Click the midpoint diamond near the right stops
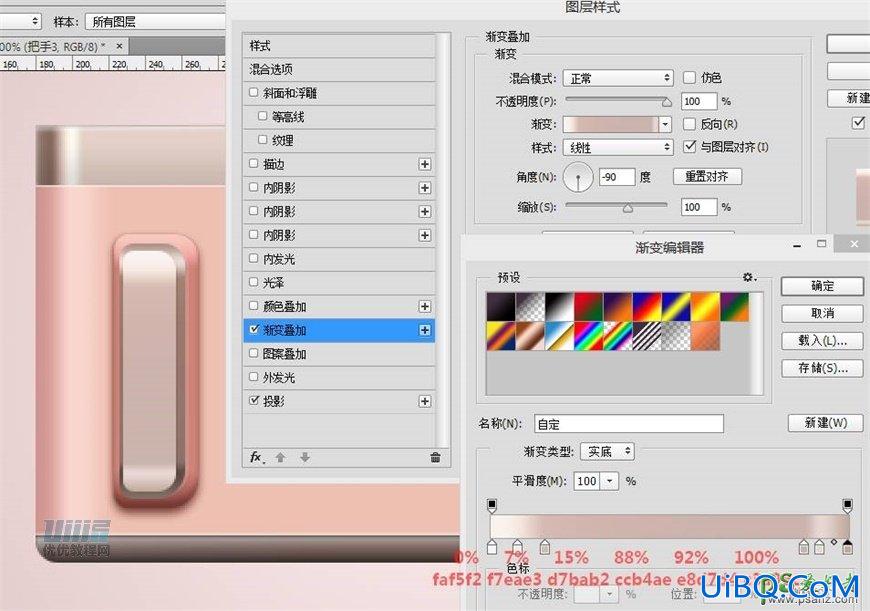This screenshot has width=870, height=611. pyautogui.click(x=834, y=542)
